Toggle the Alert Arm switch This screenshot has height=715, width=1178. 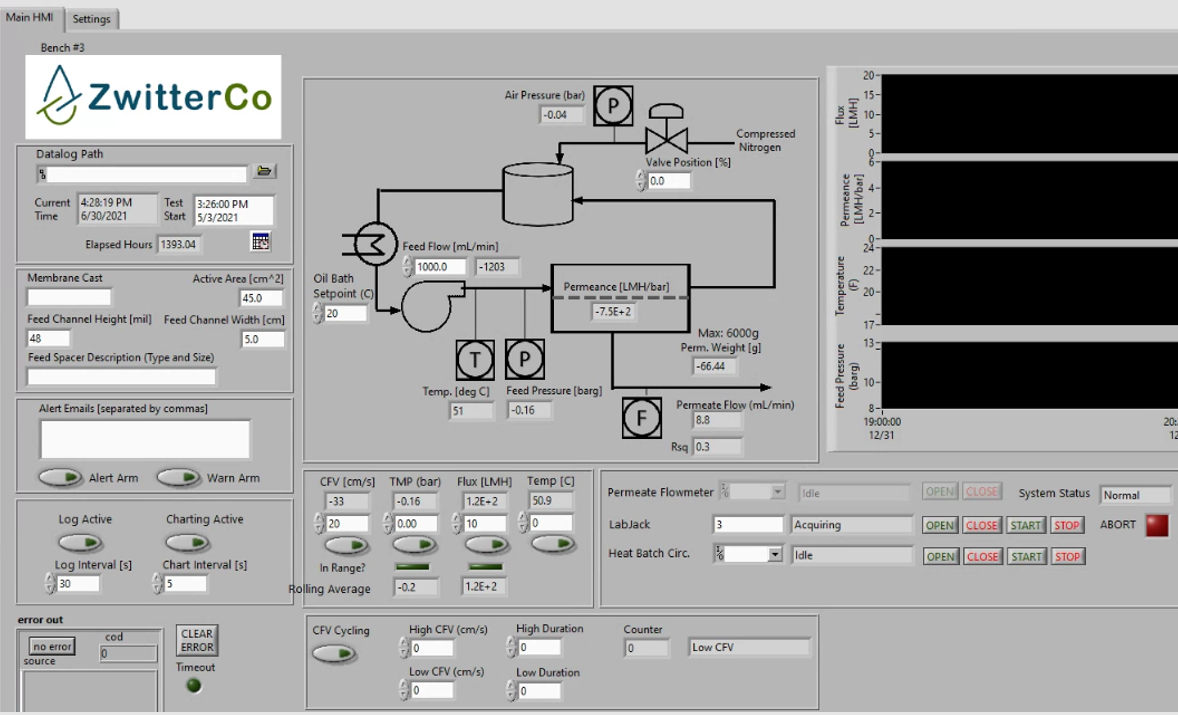point(60,477)
